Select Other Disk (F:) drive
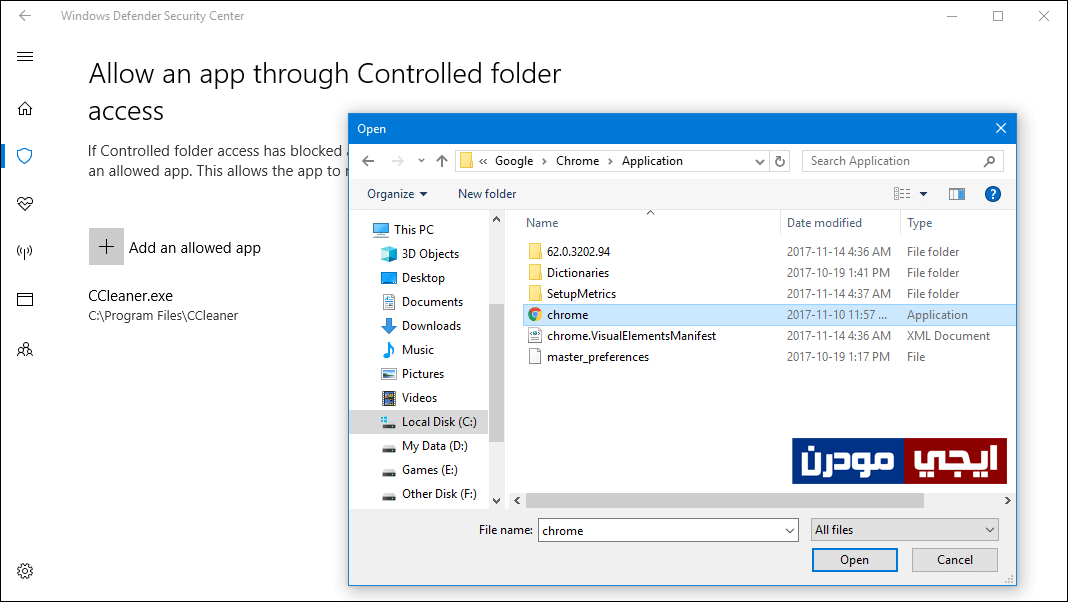Screen dimensions: 1068x602 click(x=439, y=494)
